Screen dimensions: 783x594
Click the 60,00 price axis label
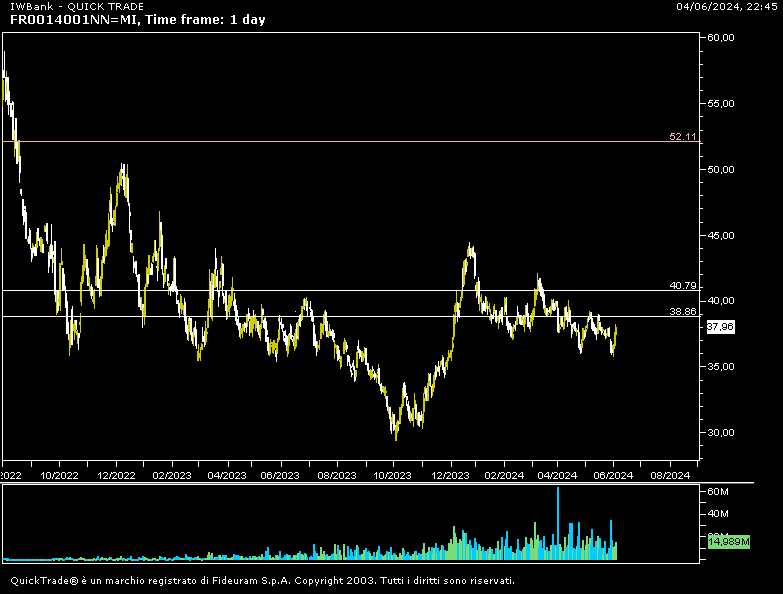[x=721, y=37]
